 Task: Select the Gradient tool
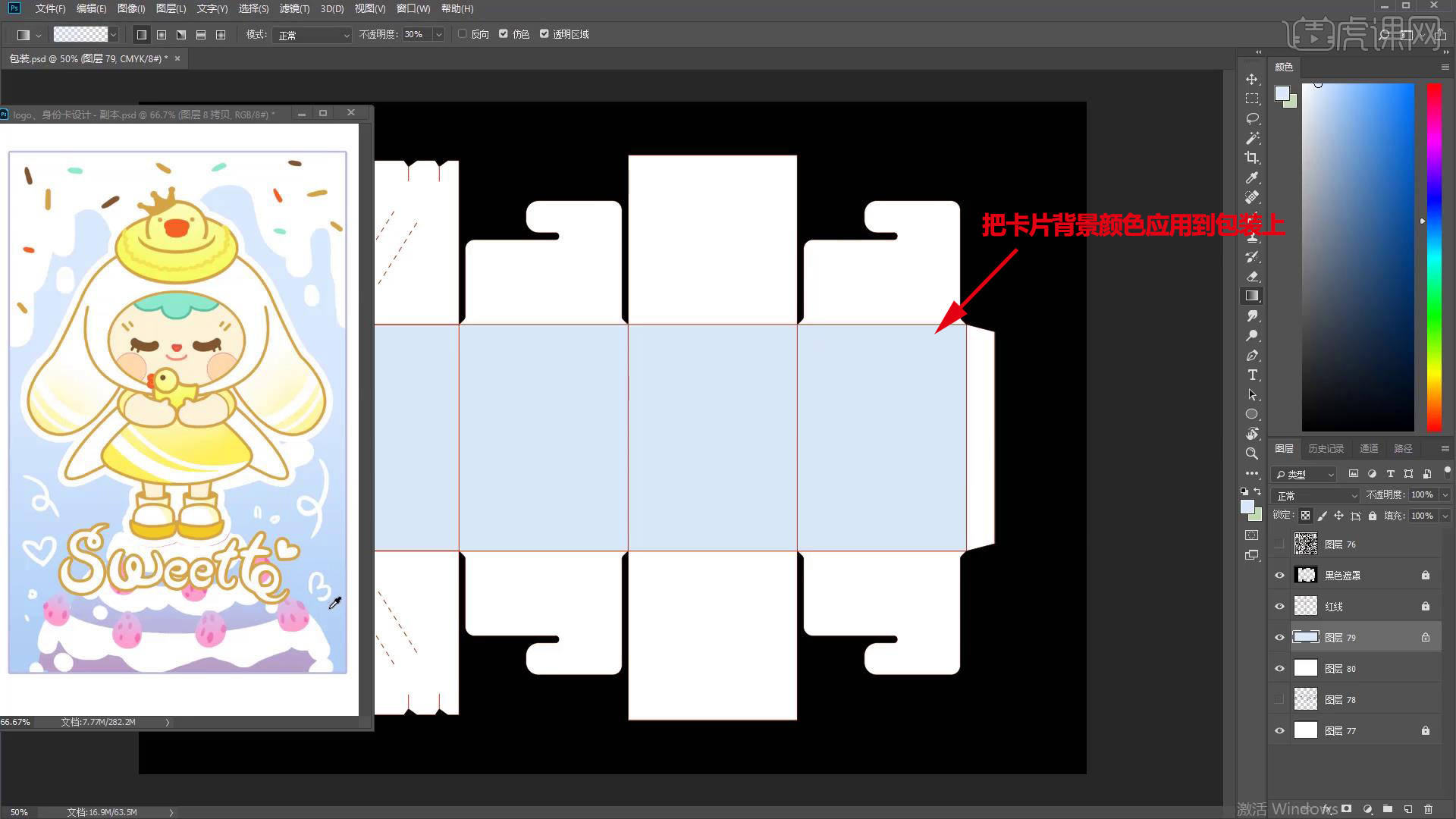tap(1252, 297)
